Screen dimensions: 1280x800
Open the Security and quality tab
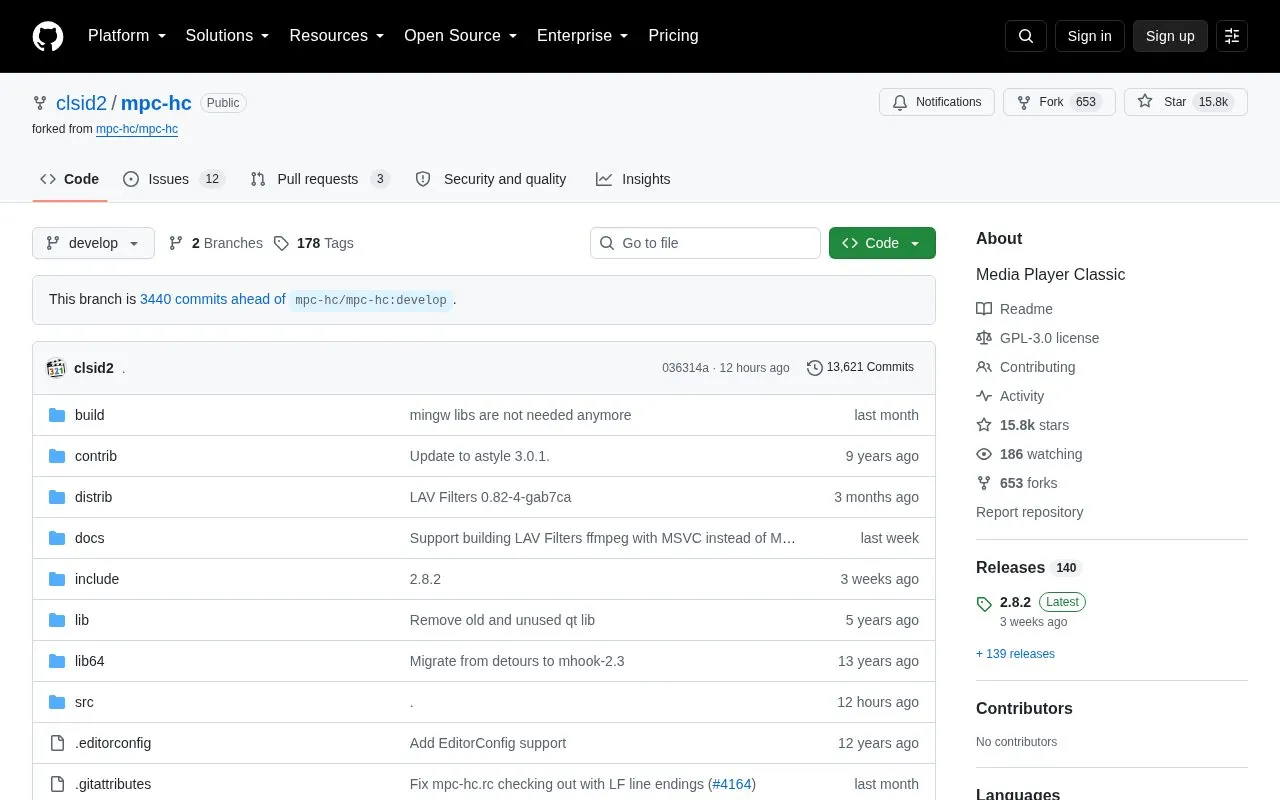pyautogui.click(x=491, y=179)
